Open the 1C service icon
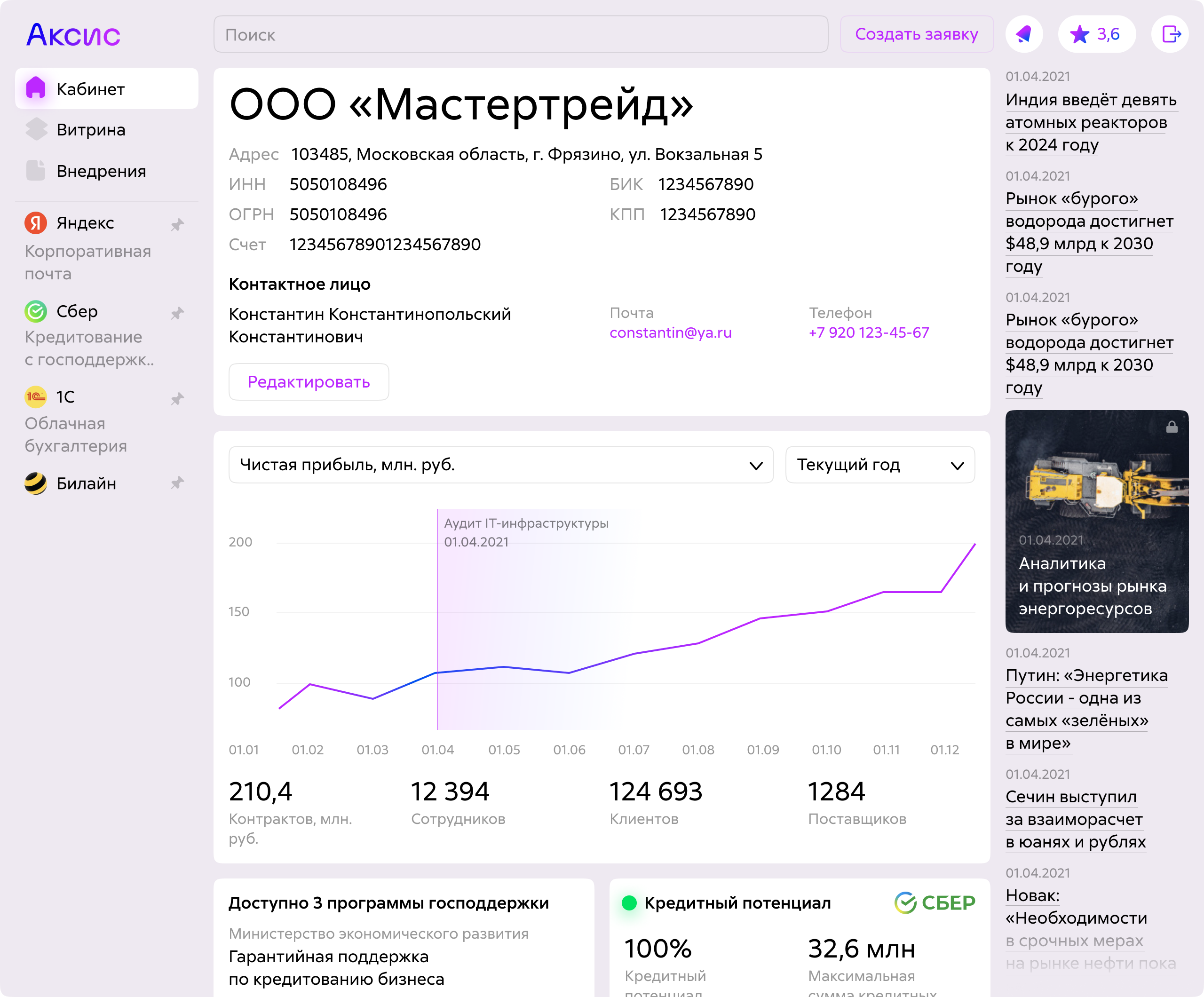This screenshot has height=997, width=1204. 36,397
